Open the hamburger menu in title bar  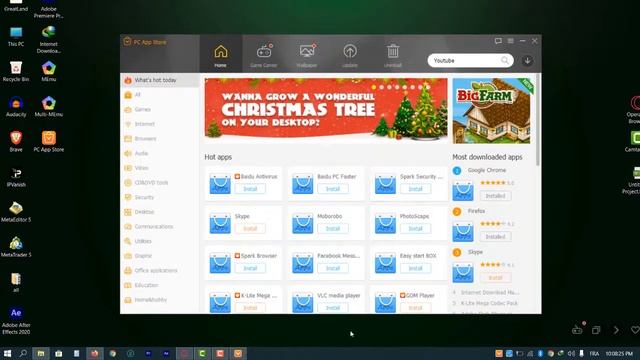coord(511,41)
